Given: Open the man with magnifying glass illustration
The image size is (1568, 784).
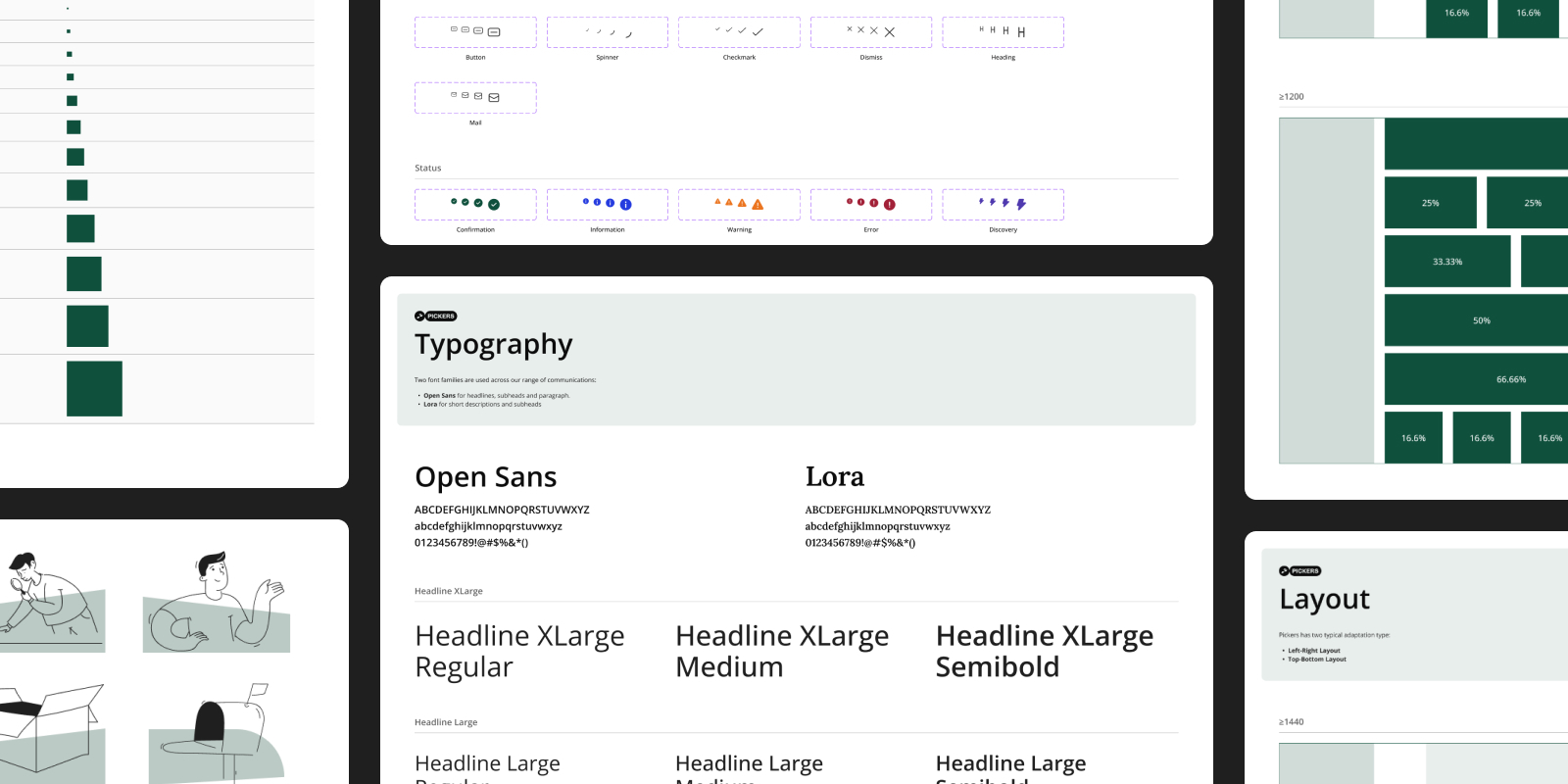Looking at the screenshot, I should point(51,602).
